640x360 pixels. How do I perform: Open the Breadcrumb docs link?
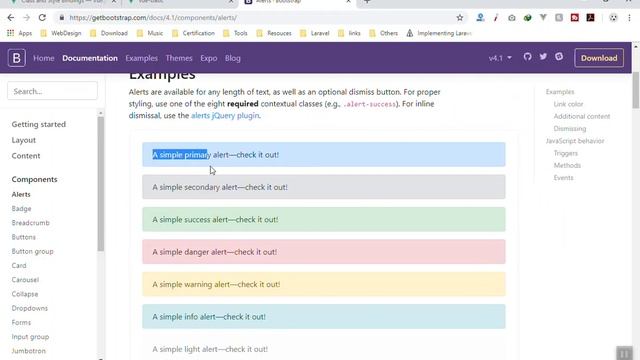point(31,223)
